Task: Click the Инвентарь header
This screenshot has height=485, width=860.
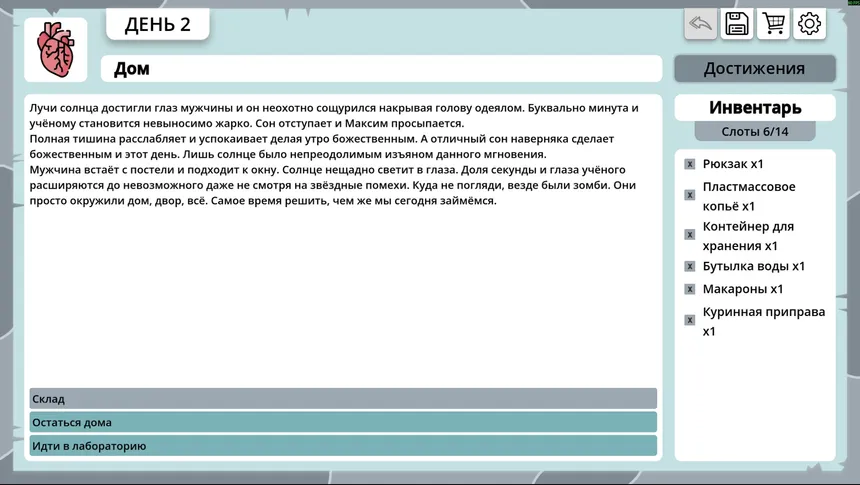Action: point(755,108)
